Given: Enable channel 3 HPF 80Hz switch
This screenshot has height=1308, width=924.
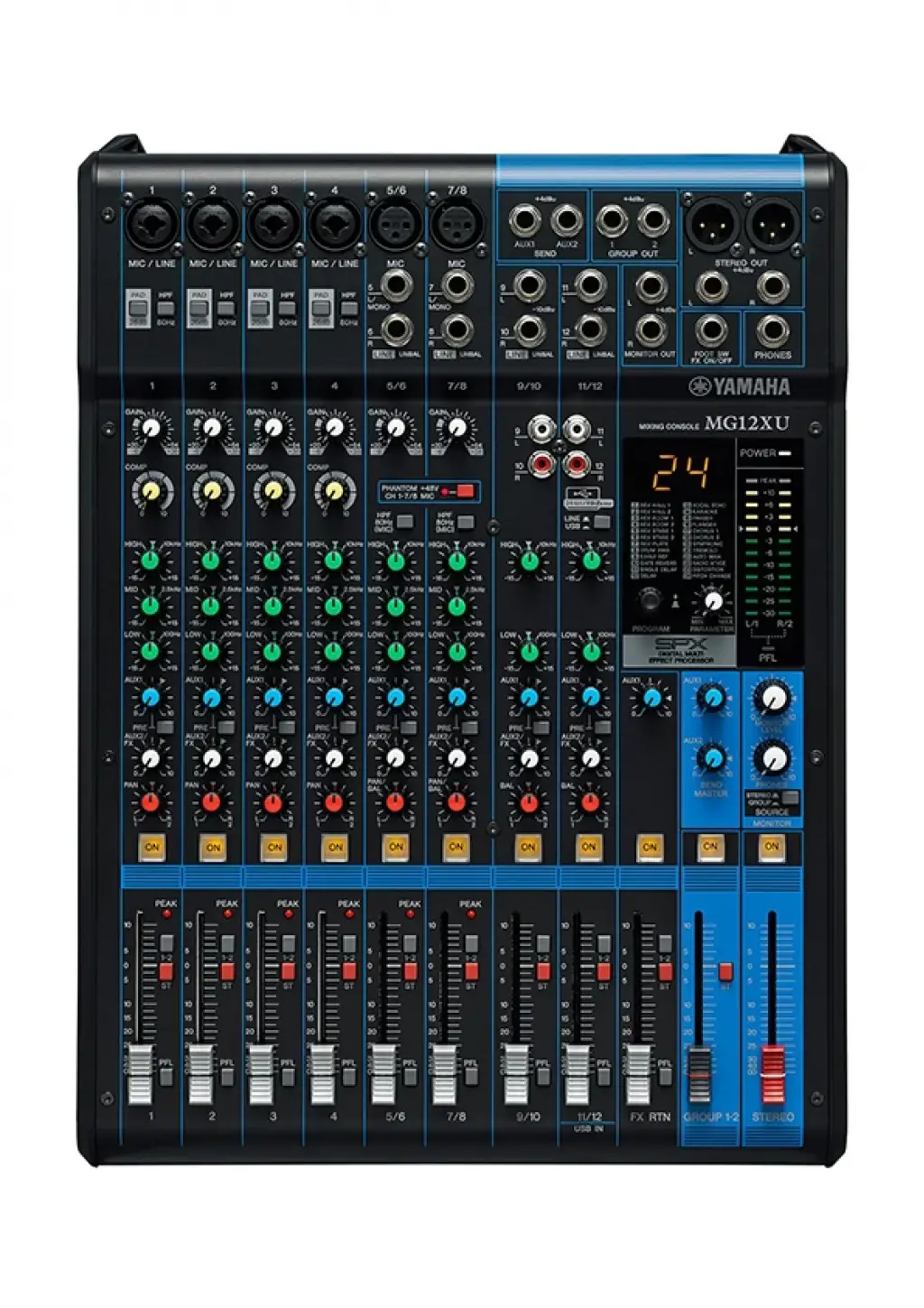Looking at the screenshot, I should click(x=288, y=309).
